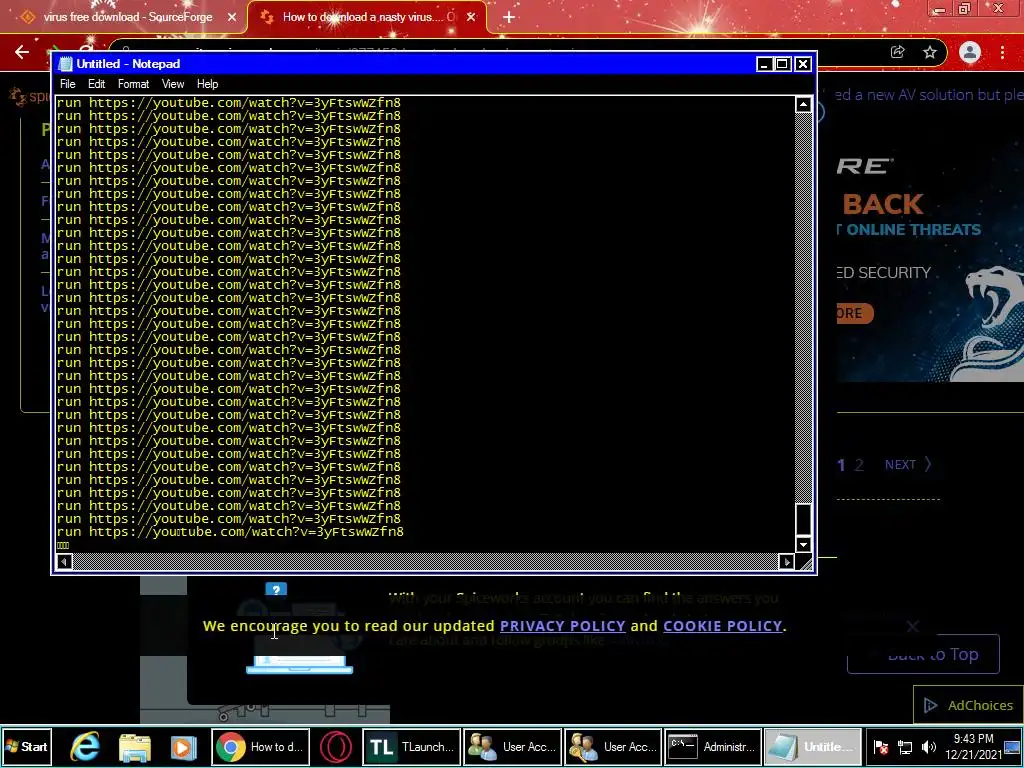This screenshot has height=768, width=1024.
Task: Click Notepad's vertical scroll down arrow
Action: click(x=803, y=544)
